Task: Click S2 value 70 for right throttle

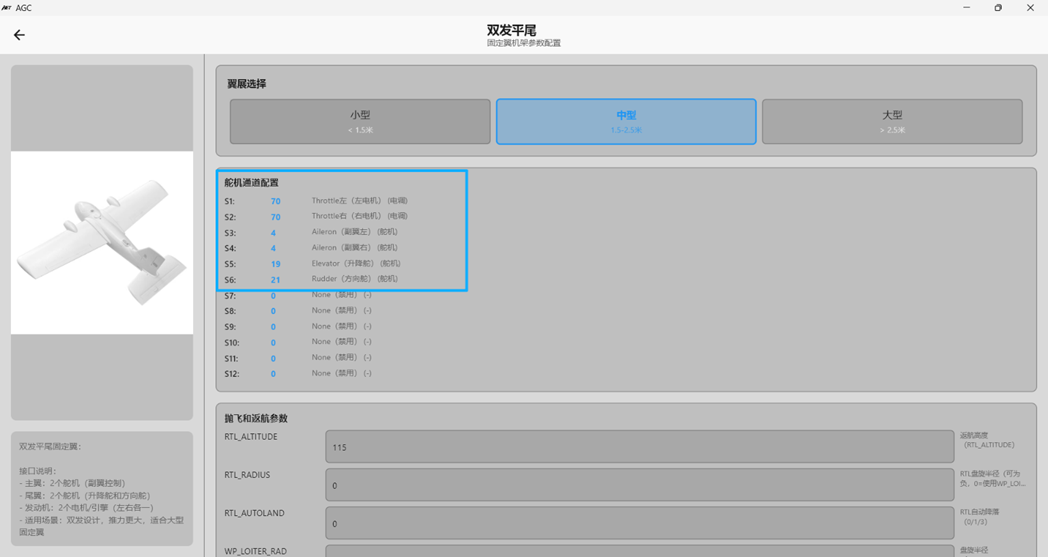Action: coord(275,217)
